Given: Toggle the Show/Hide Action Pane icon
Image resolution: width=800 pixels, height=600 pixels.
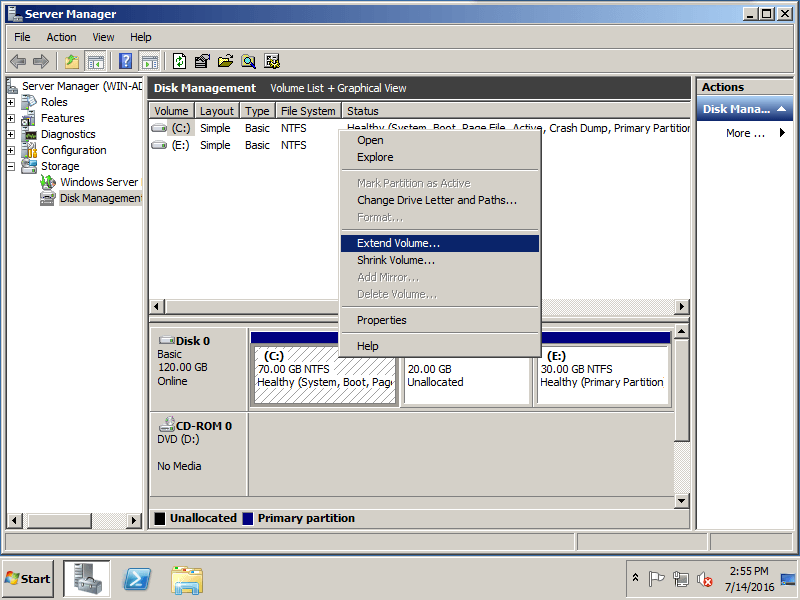Looking at the screenshot, I should (149, 62).
